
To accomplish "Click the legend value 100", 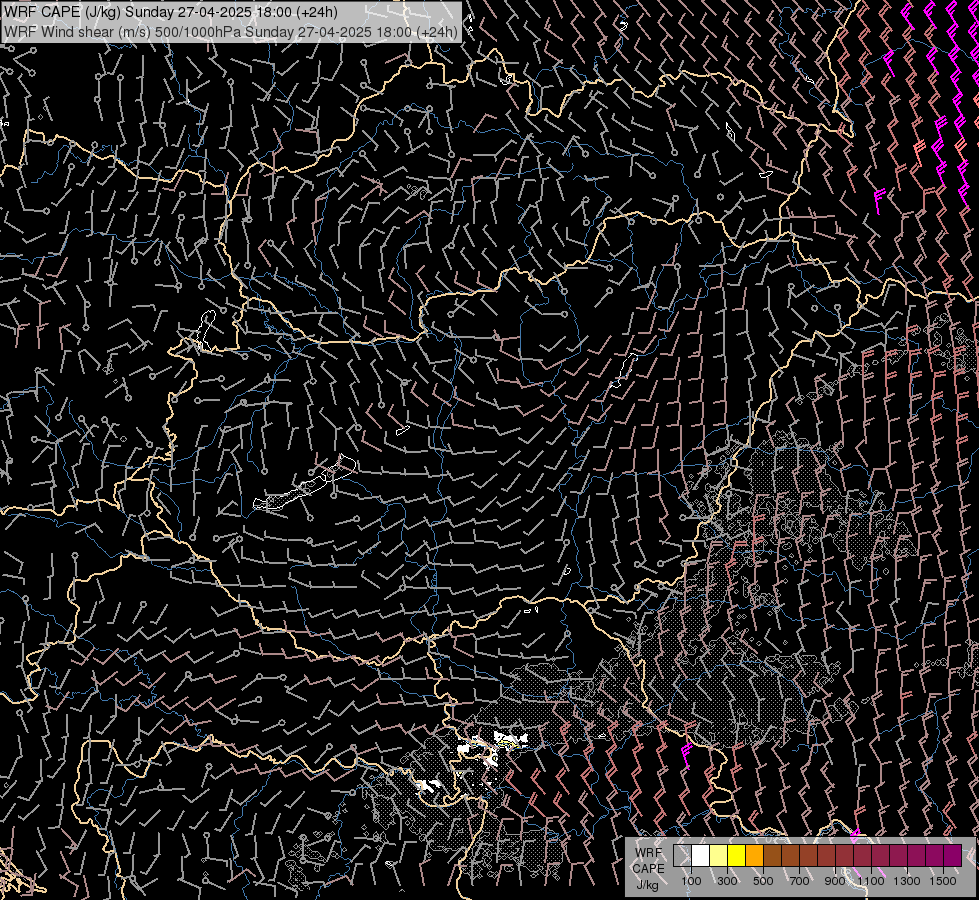I will [x=691, y=881].
